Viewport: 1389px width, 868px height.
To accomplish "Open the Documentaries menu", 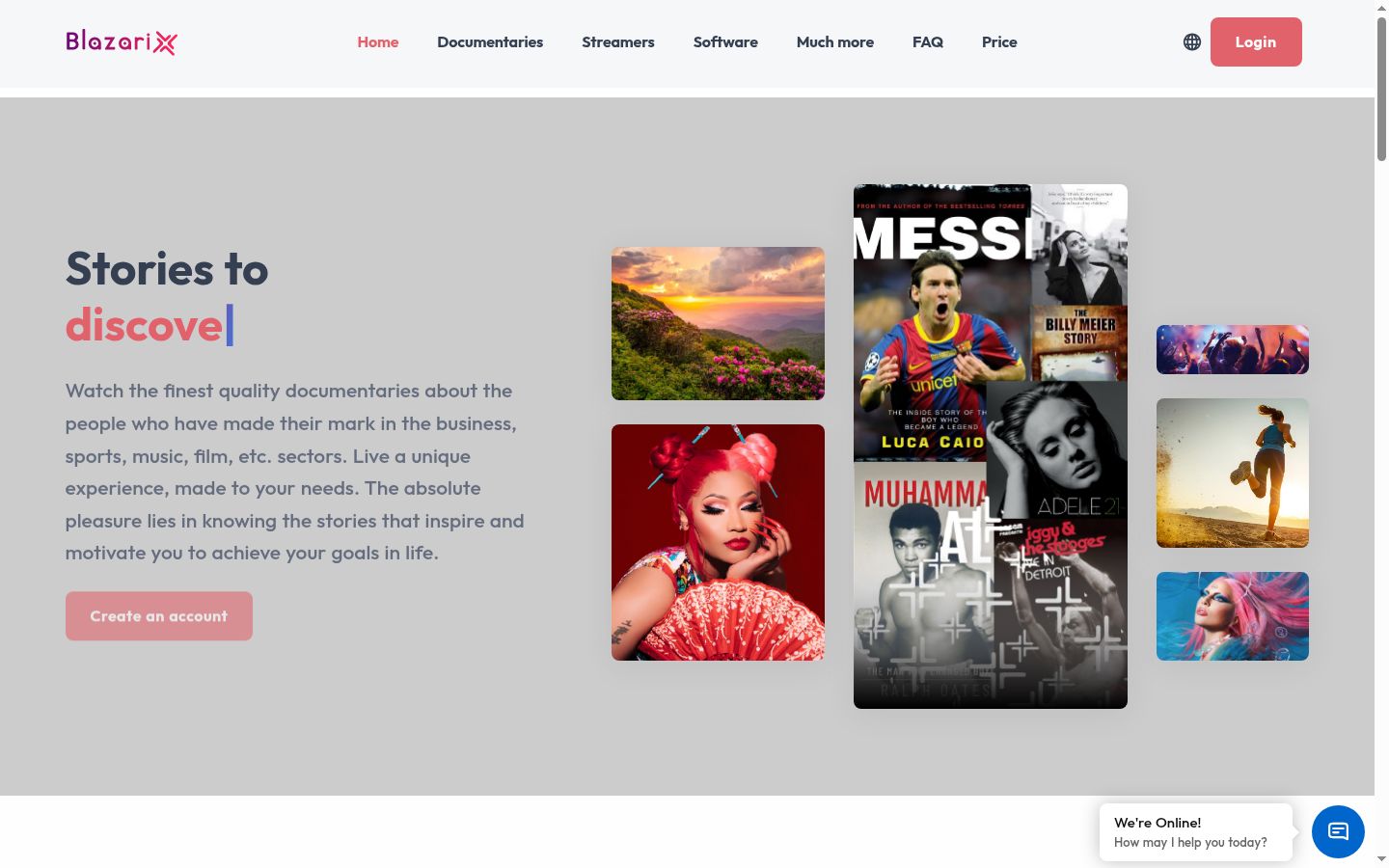I will [490, 41].
